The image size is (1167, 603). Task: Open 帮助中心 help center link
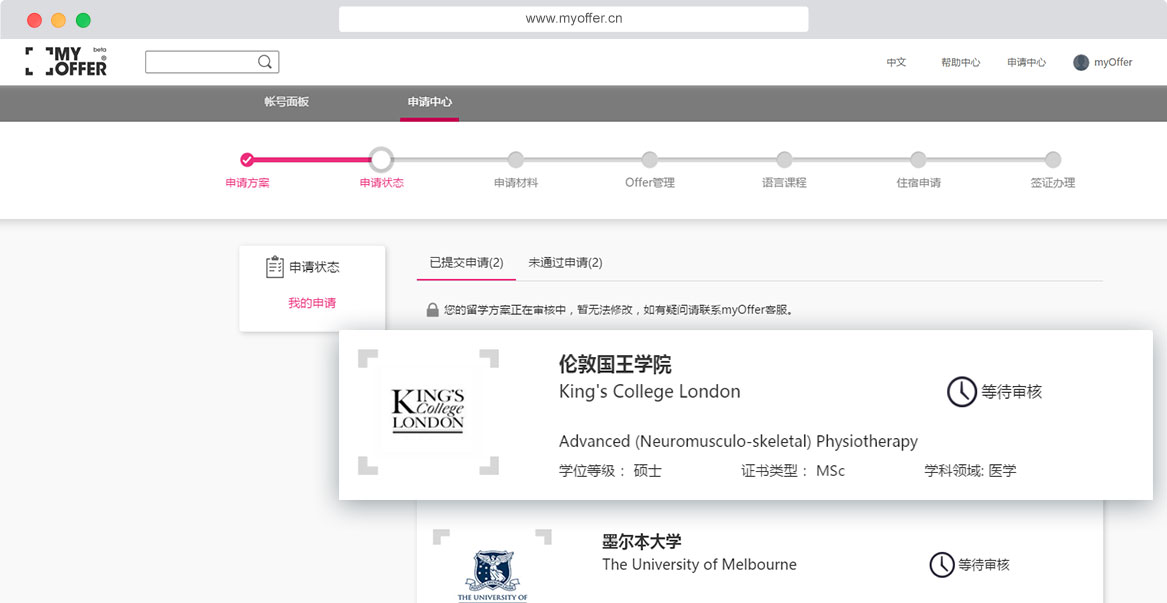pyautogui.click(x=960, y=63)
